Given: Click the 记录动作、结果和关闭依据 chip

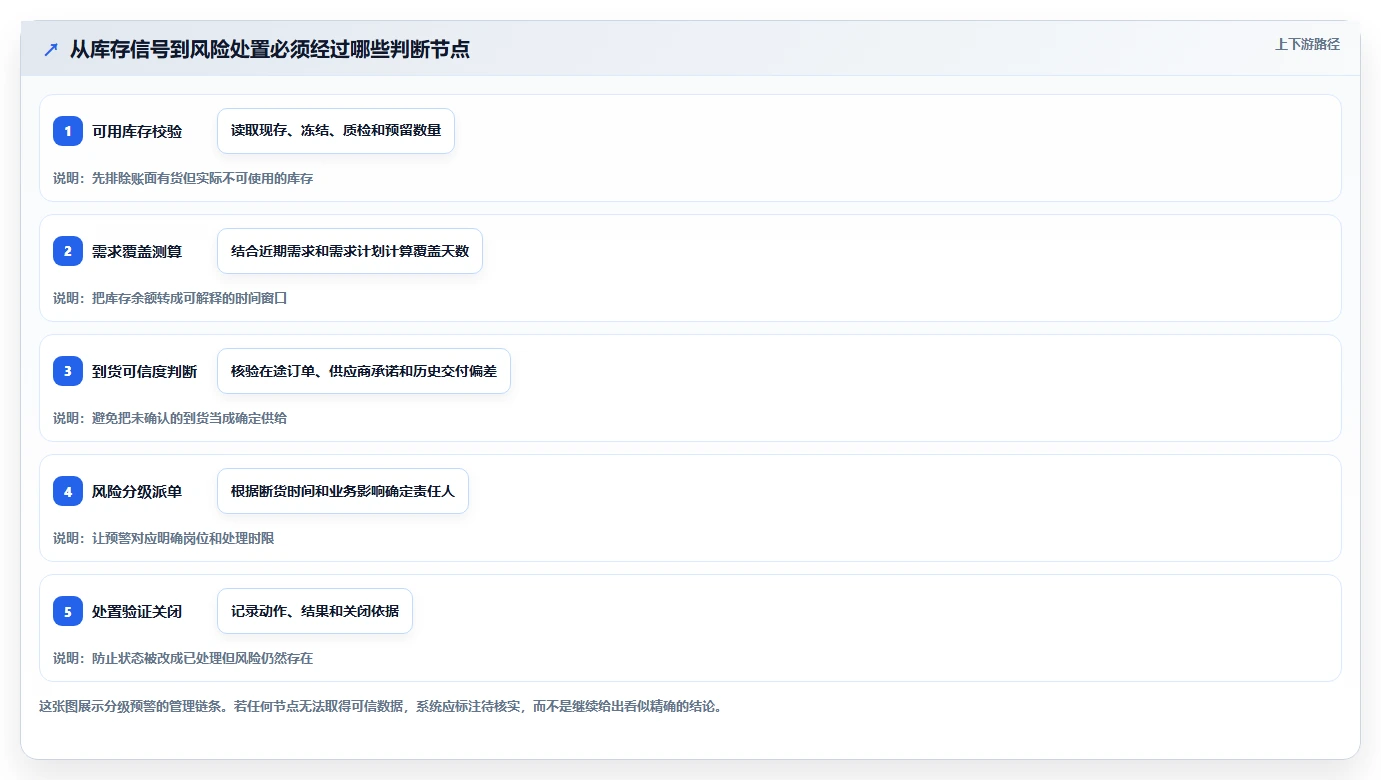Looking at the screenshot, I should tap(315, 611).
